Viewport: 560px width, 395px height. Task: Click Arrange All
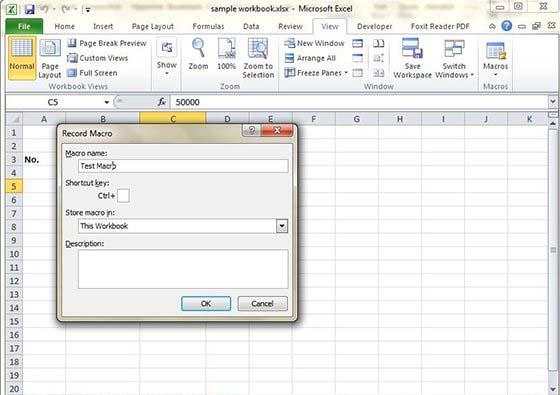[310, 58]
